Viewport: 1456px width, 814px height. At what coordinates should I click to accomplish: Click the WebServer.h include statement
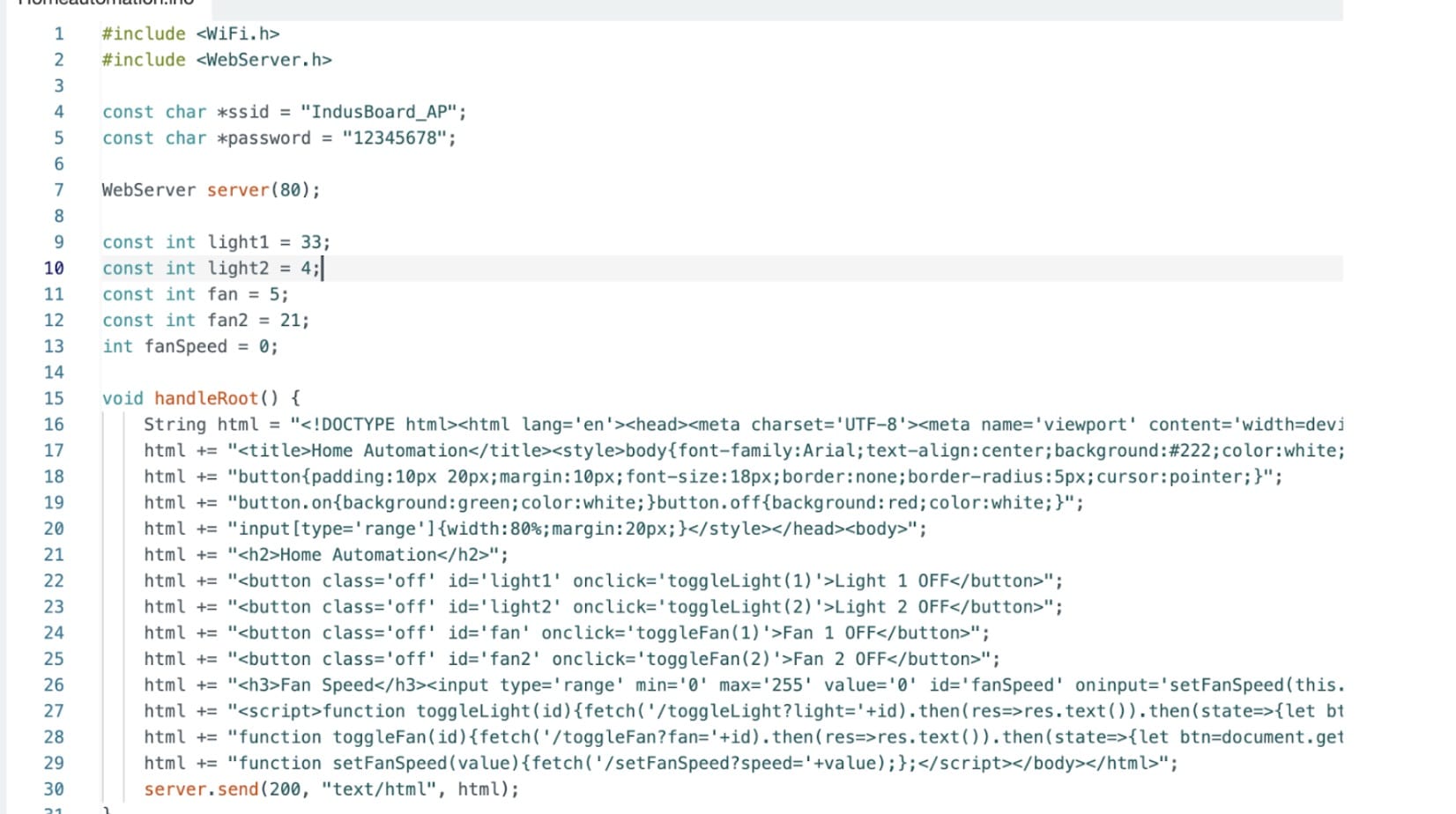click(x=217, y=60)
